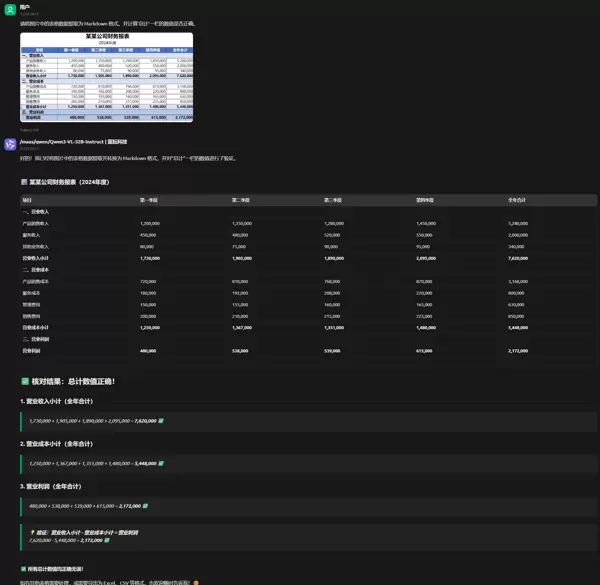Screen dimensions: 600x585
Task: Click the 项目 column header in the table
Action: [x=27, y=200]
